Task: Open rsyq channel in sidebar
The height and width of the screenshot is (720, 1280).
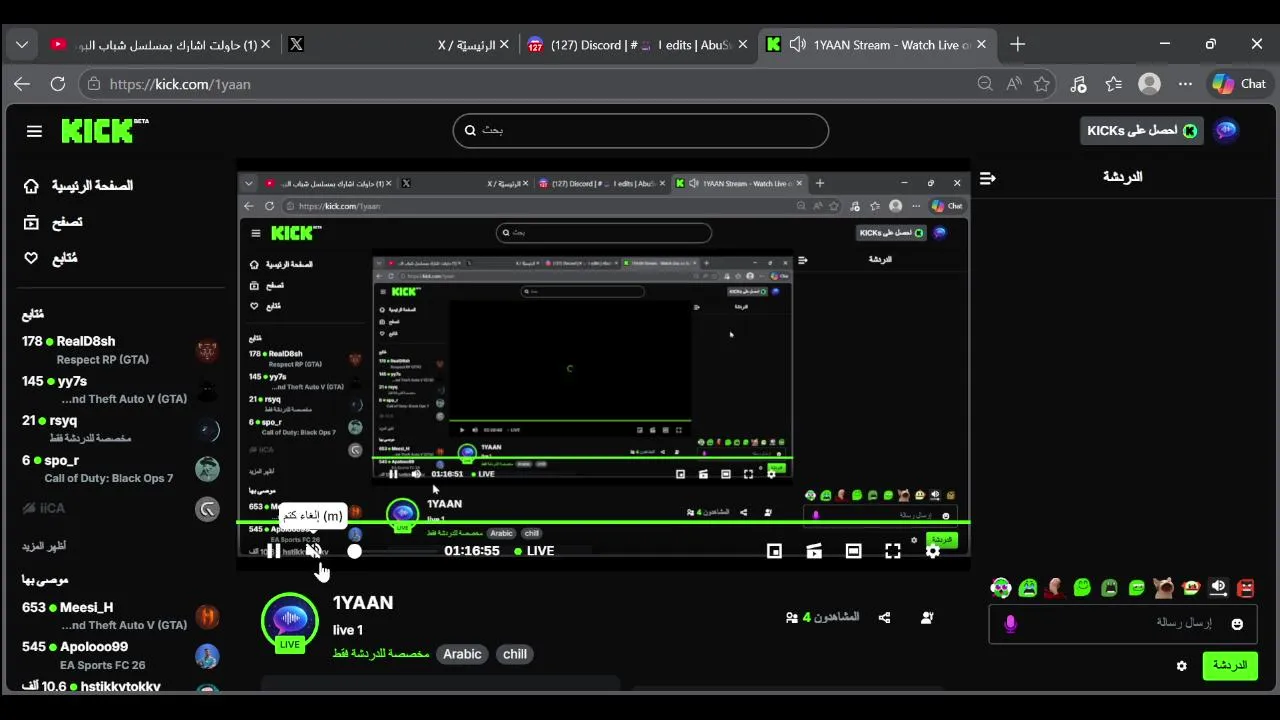Action: 120,429
